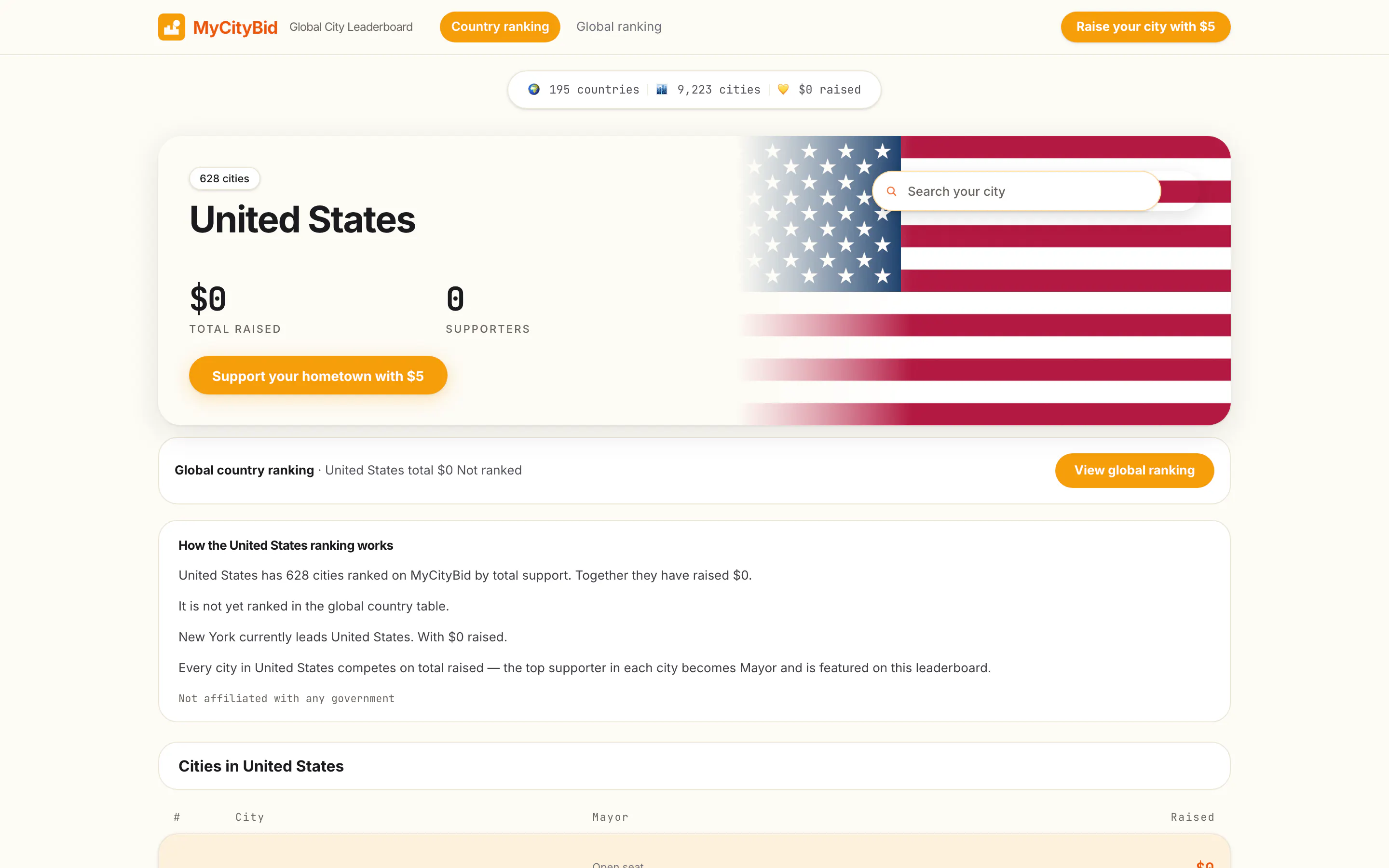This screenshot has width=1389, height=868.
Task: Click the TOTAL RAISED label
Action: [235, 329]
